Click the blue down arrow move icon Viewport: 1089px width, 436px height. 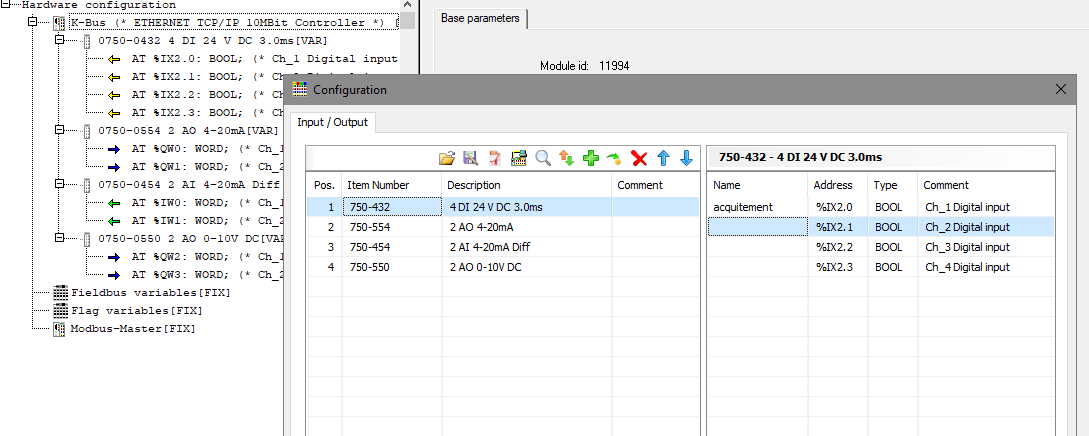coord(686,158)
